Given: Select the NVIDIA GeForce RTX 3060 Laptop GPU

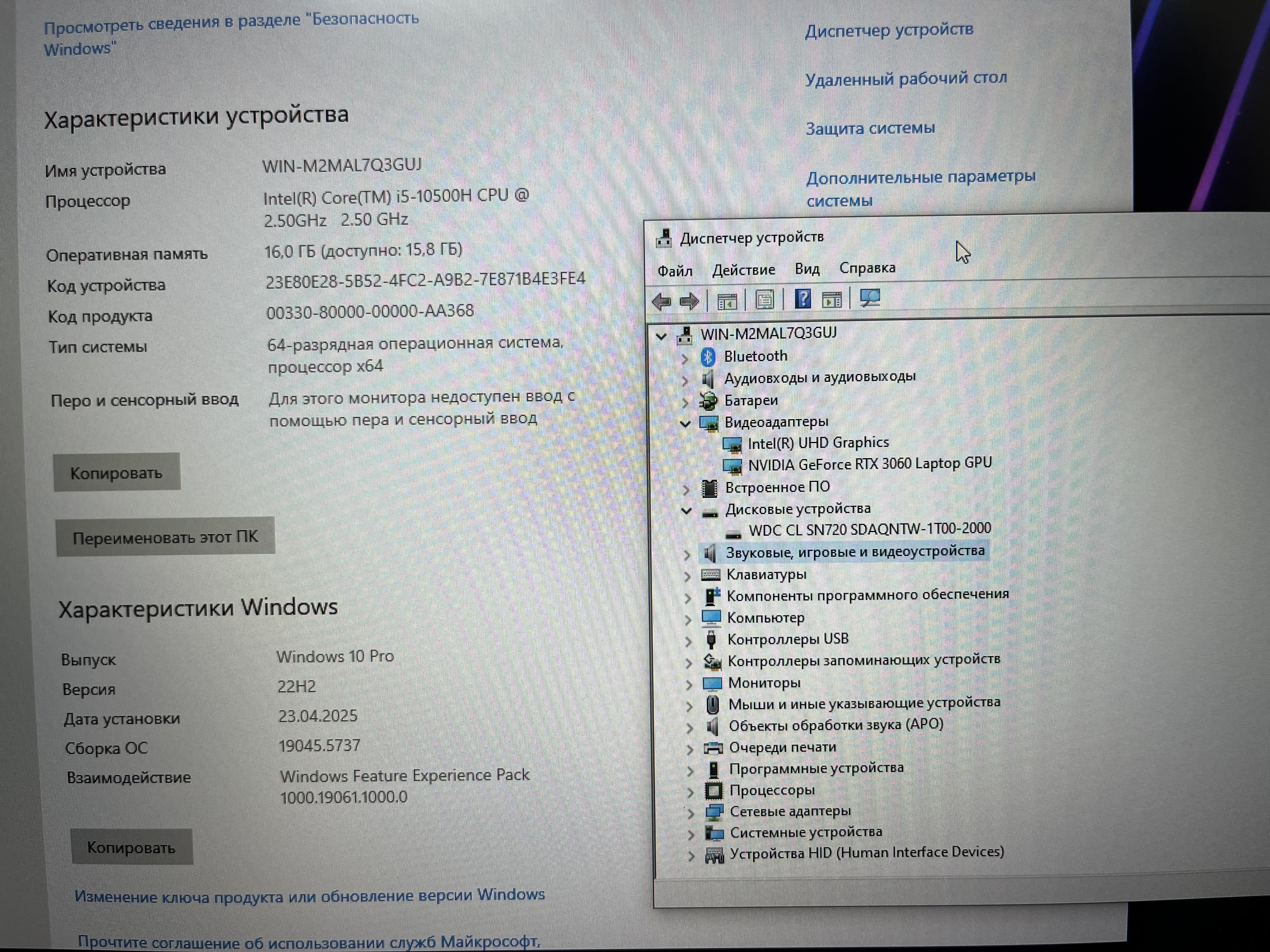Looking at the screenshot, I should (869, 464).
